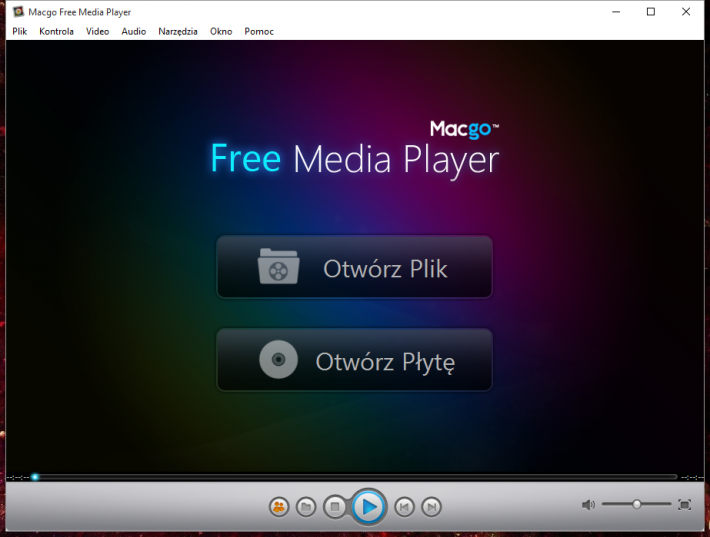710x537 pixels.
Task: Click the Macgo app icon in title bar
Action: coord(18,12)
